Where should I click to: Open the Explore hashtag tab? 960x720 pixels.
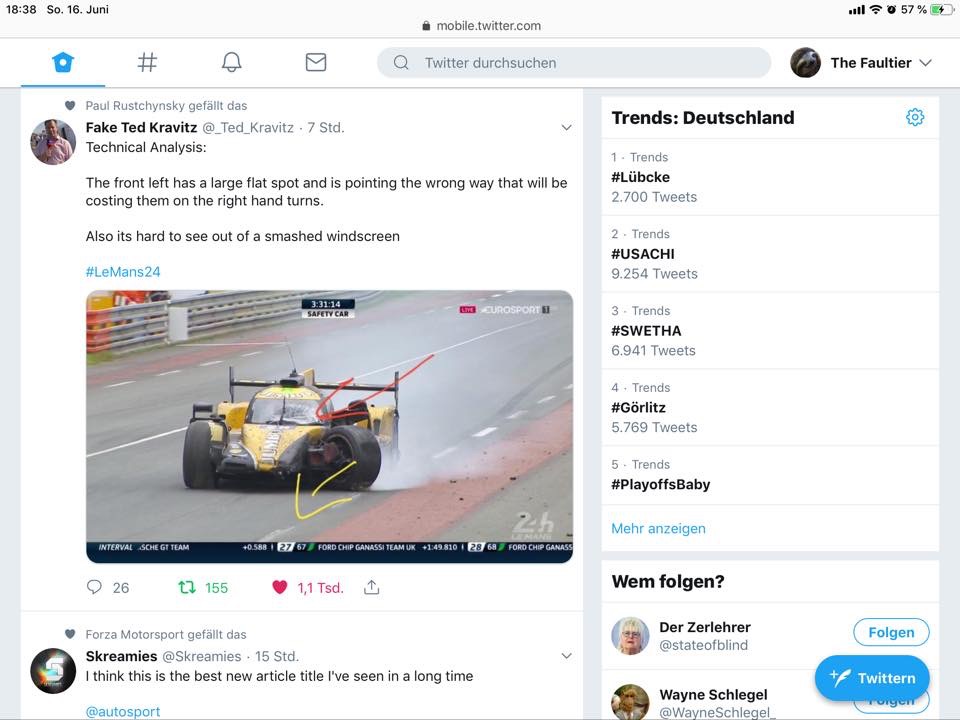(x=147, y=62)
